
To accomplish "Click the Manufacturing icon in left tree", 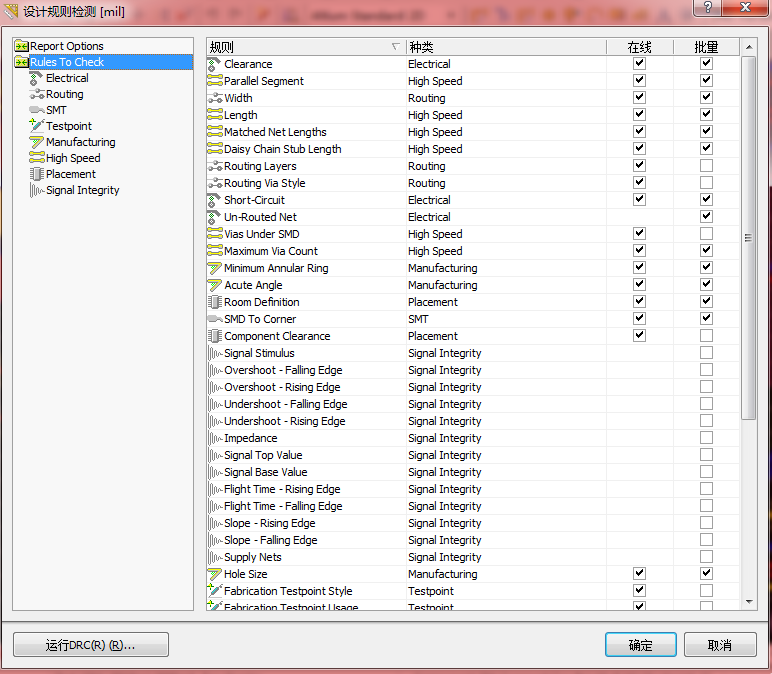I will point(37,142).
